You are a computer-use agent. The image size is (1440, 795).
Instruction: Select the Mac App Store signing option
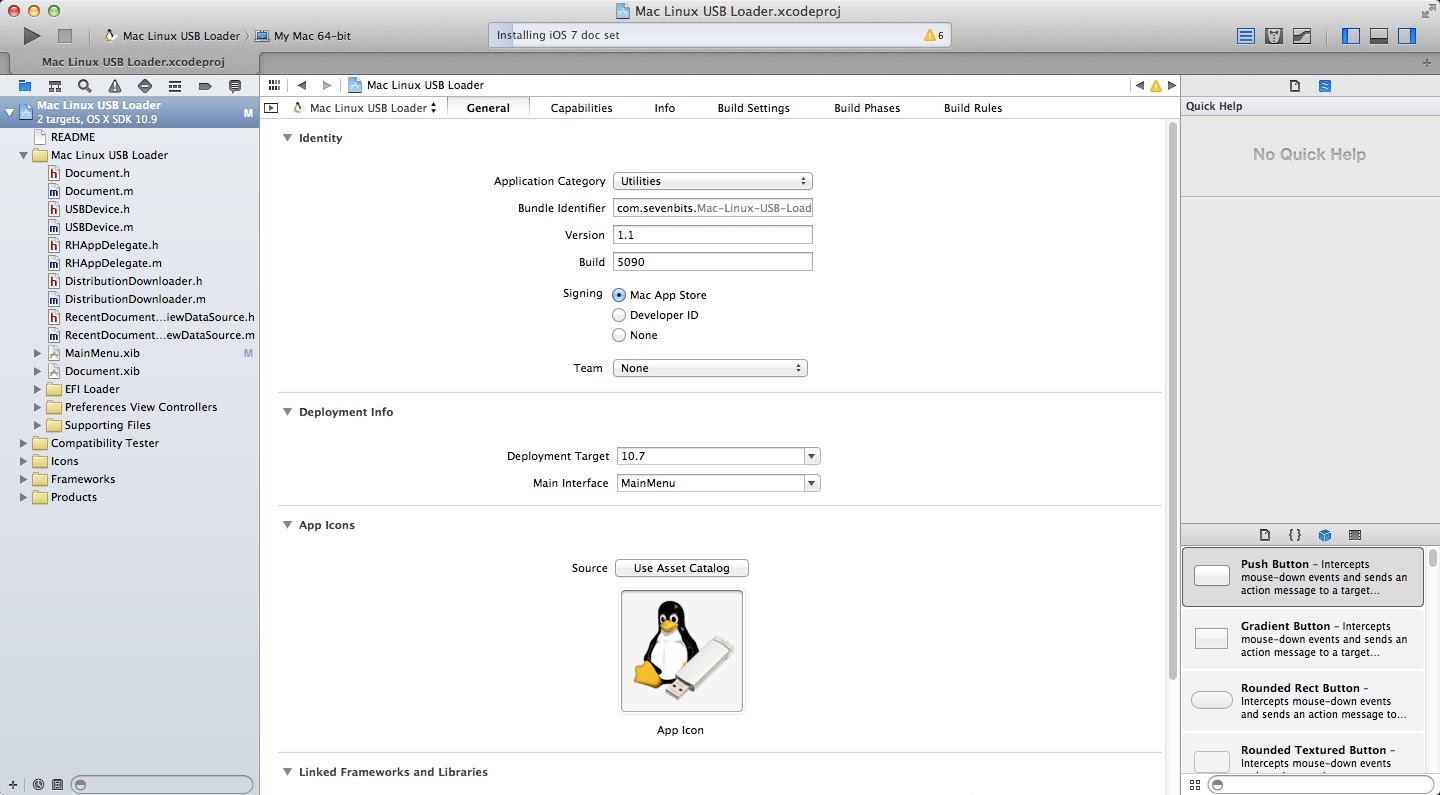(x=660, y=295)
